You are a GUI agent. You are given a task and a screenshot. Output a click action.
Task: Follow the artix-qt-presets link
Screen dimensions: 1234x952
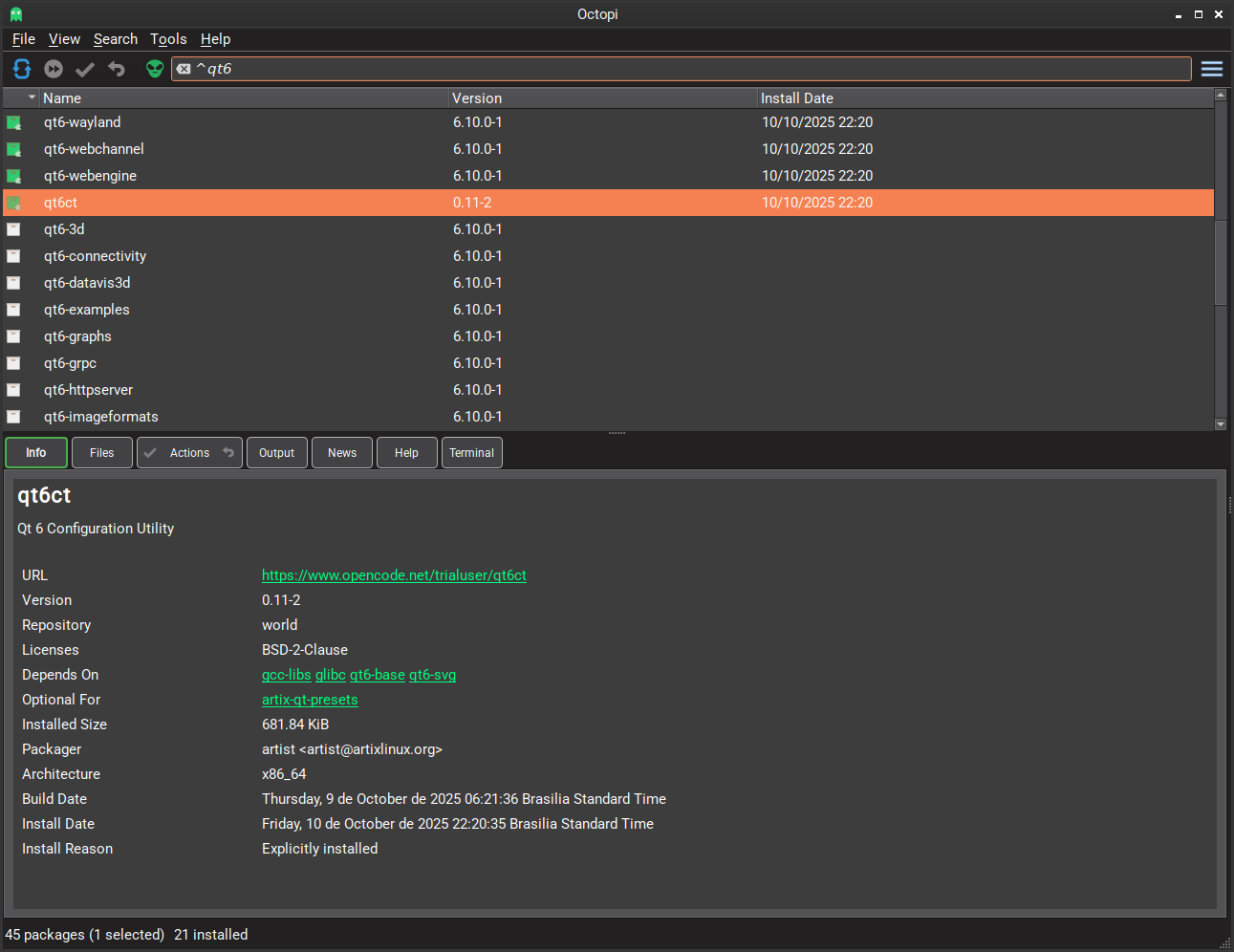coord(310,700)
